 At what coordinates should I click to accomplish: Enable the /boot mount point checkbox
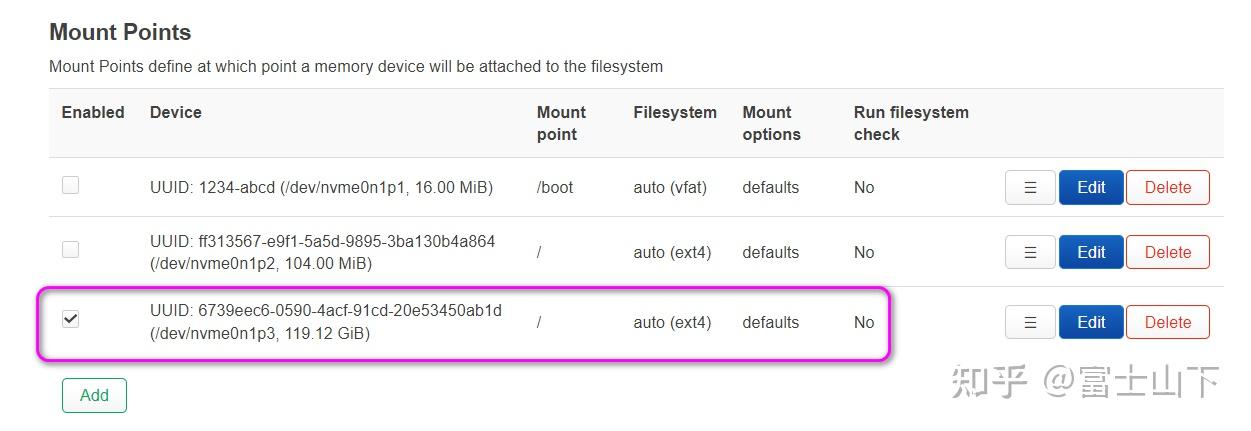point(70,185)
